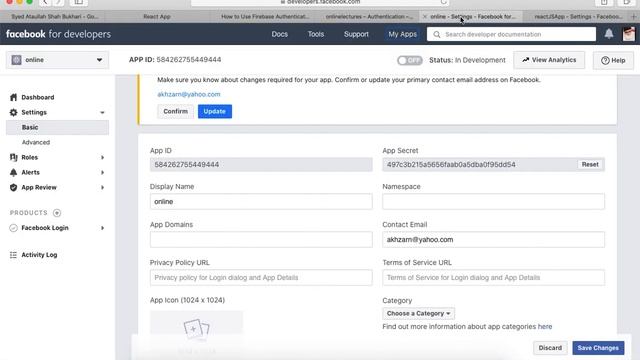The width and height of the screenshot is (640, 360).
Task: Click the Confirm email button
Action: 176,111
